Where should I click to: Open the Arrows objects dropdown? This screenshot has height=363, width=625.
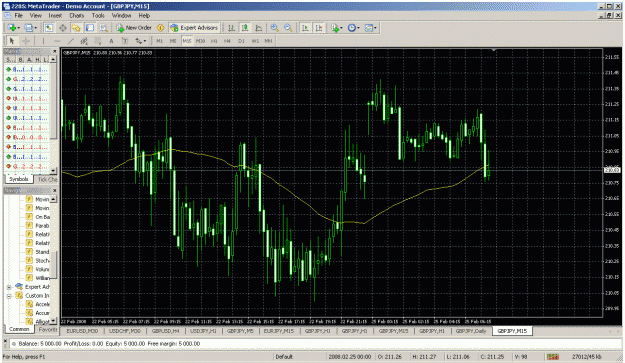140,41
